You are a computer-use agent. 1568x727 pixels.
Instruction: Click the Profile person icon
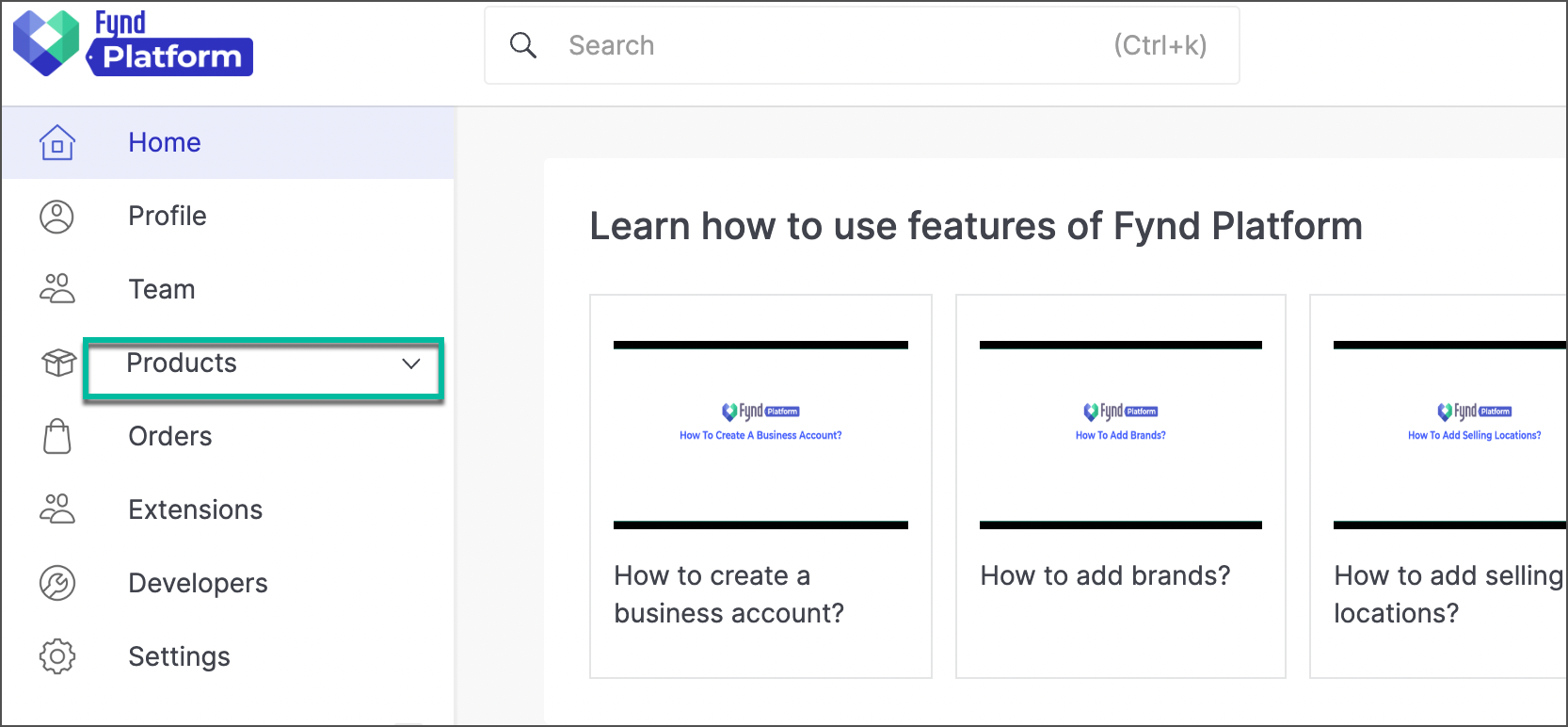tap(56, 217)
